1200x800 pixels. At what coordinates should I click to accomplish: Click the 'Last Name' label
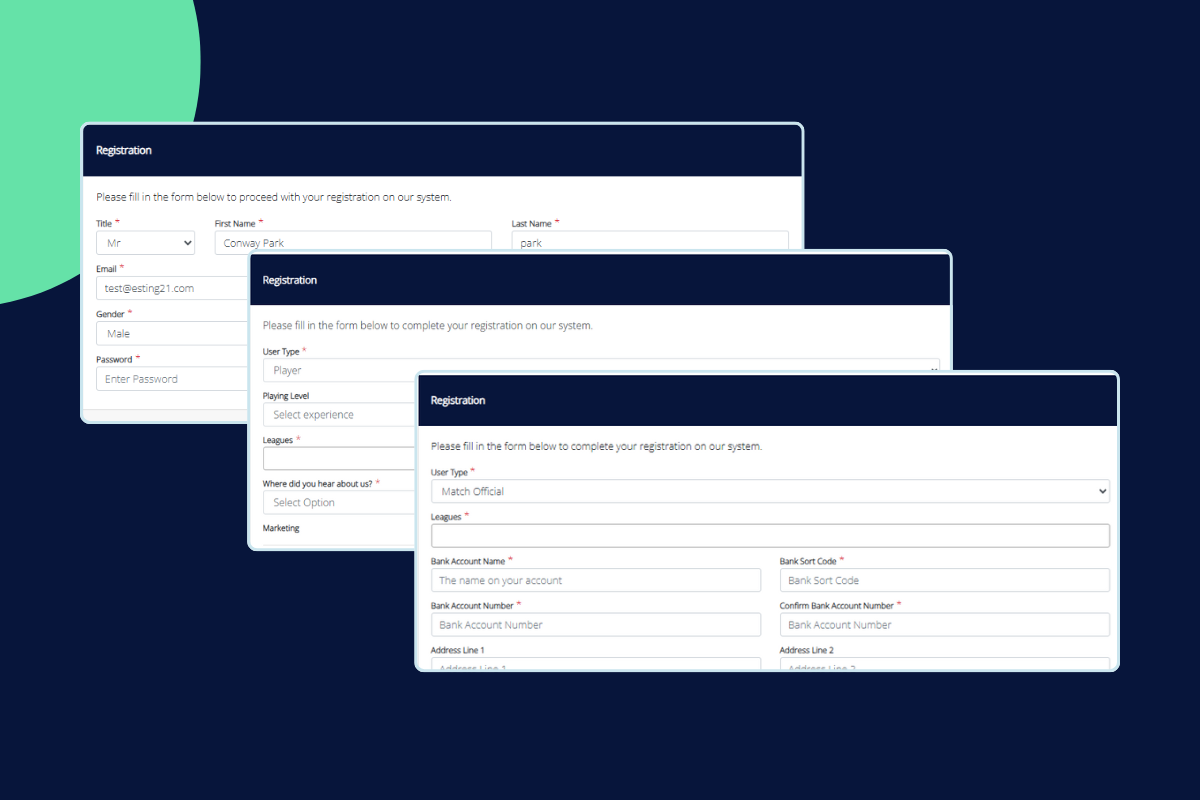(531, 223)
